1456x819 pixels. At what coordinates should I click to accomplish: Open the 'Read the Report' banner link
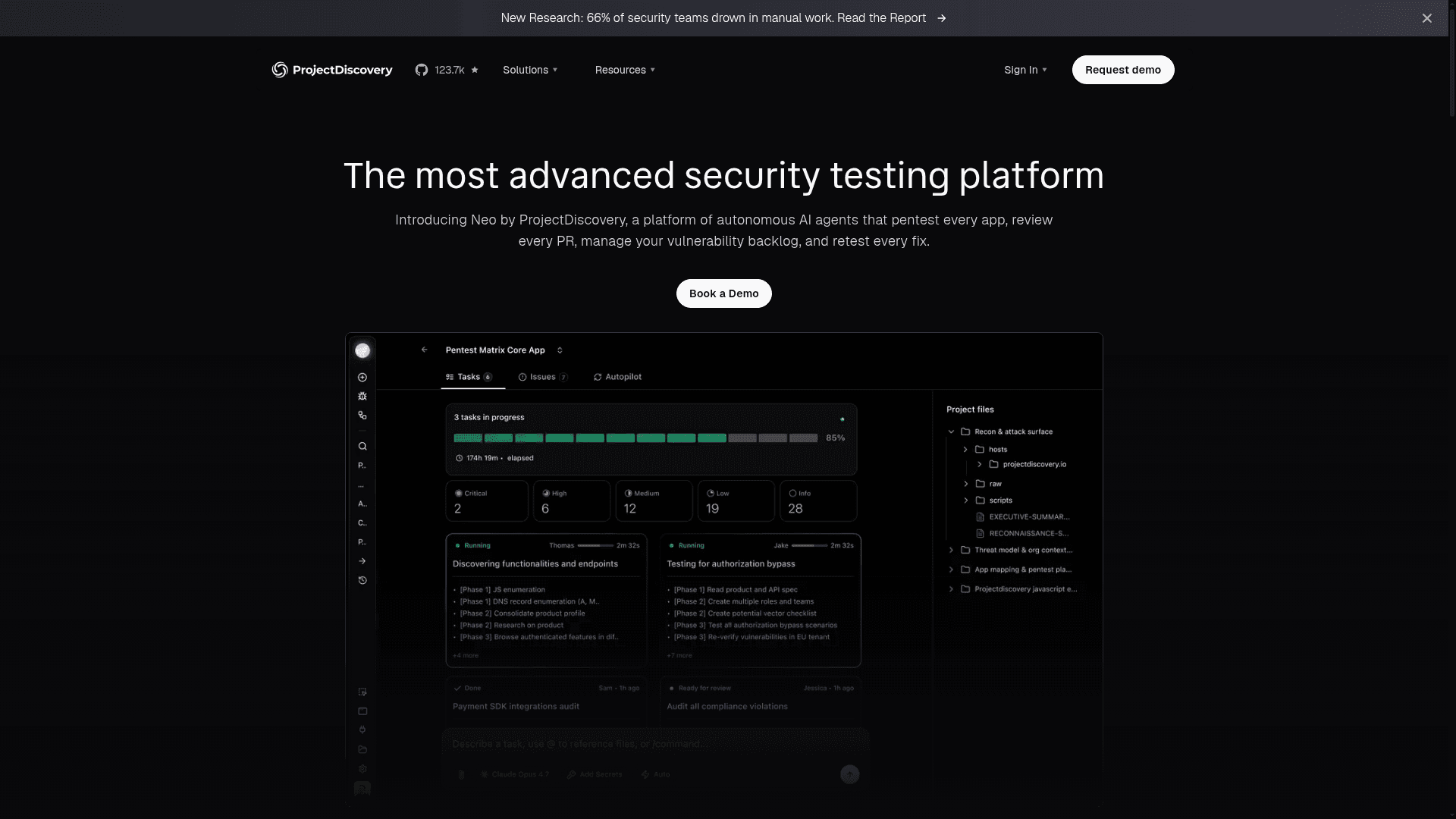pos(891,17)
